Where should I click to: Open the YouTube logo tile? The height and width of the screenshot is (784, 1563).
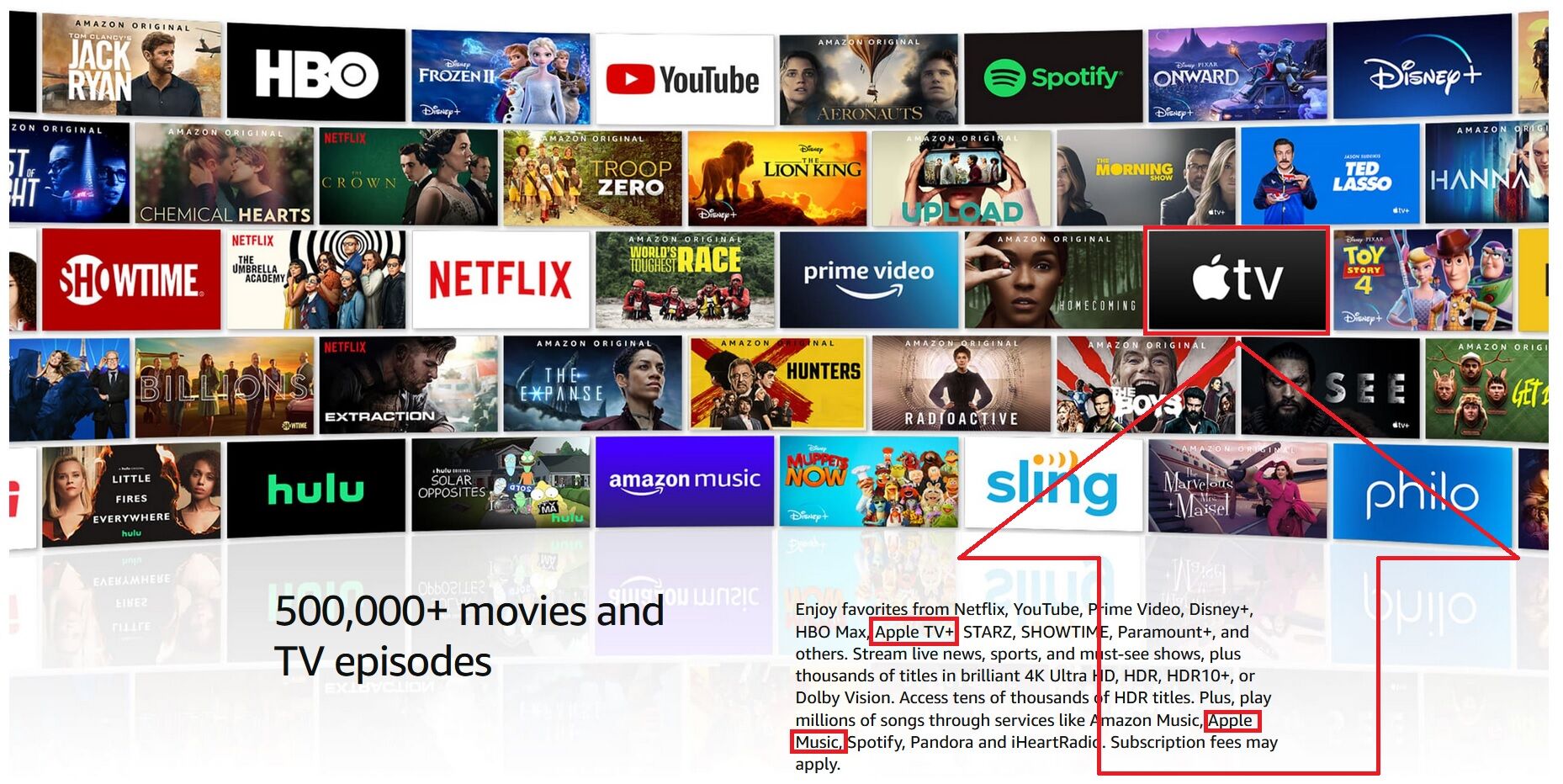pos(684,80)
